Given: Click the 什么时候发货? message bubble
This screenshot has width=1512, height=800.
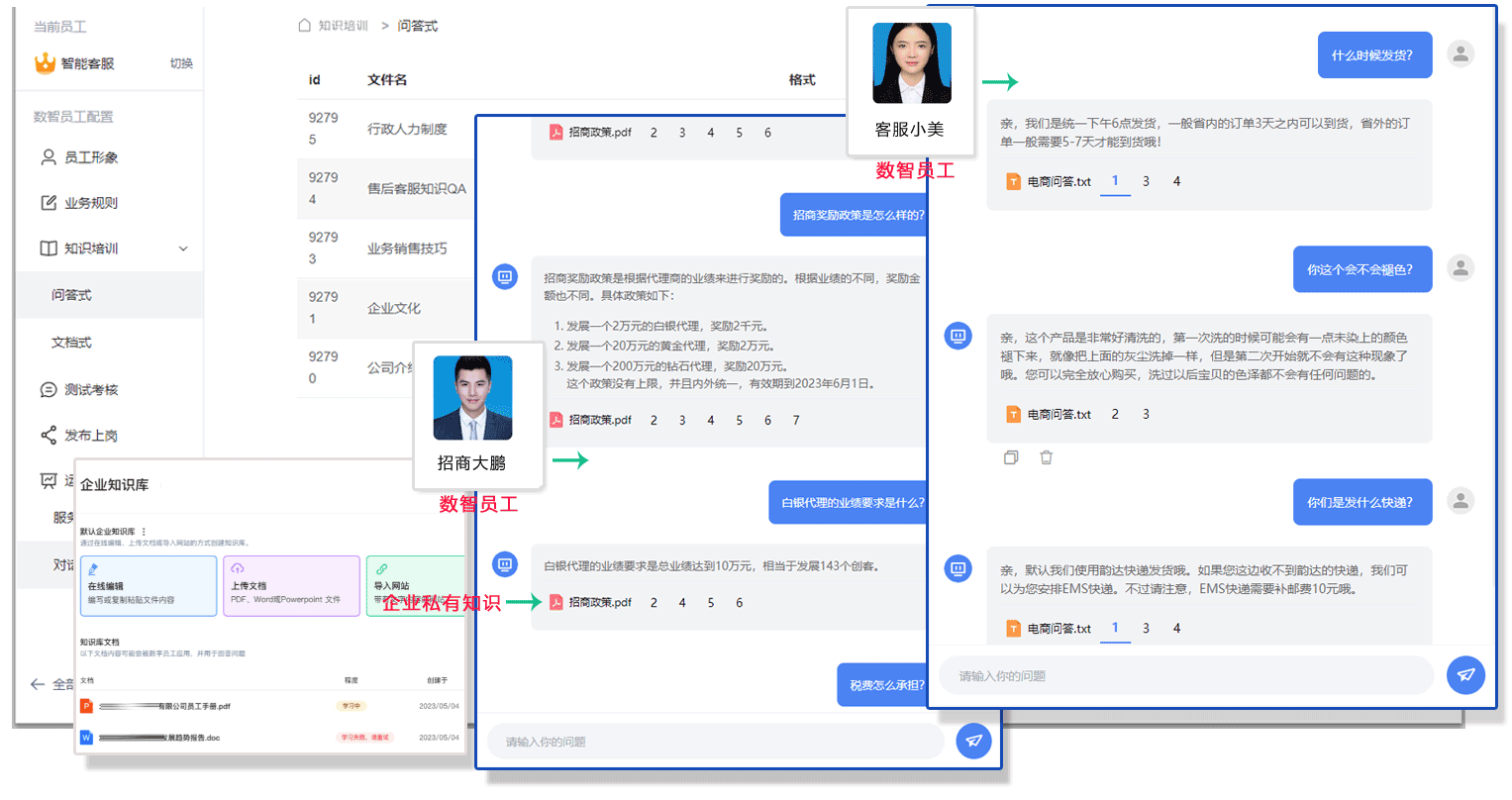Looking at the screenshot, I should coord(1374,55).
